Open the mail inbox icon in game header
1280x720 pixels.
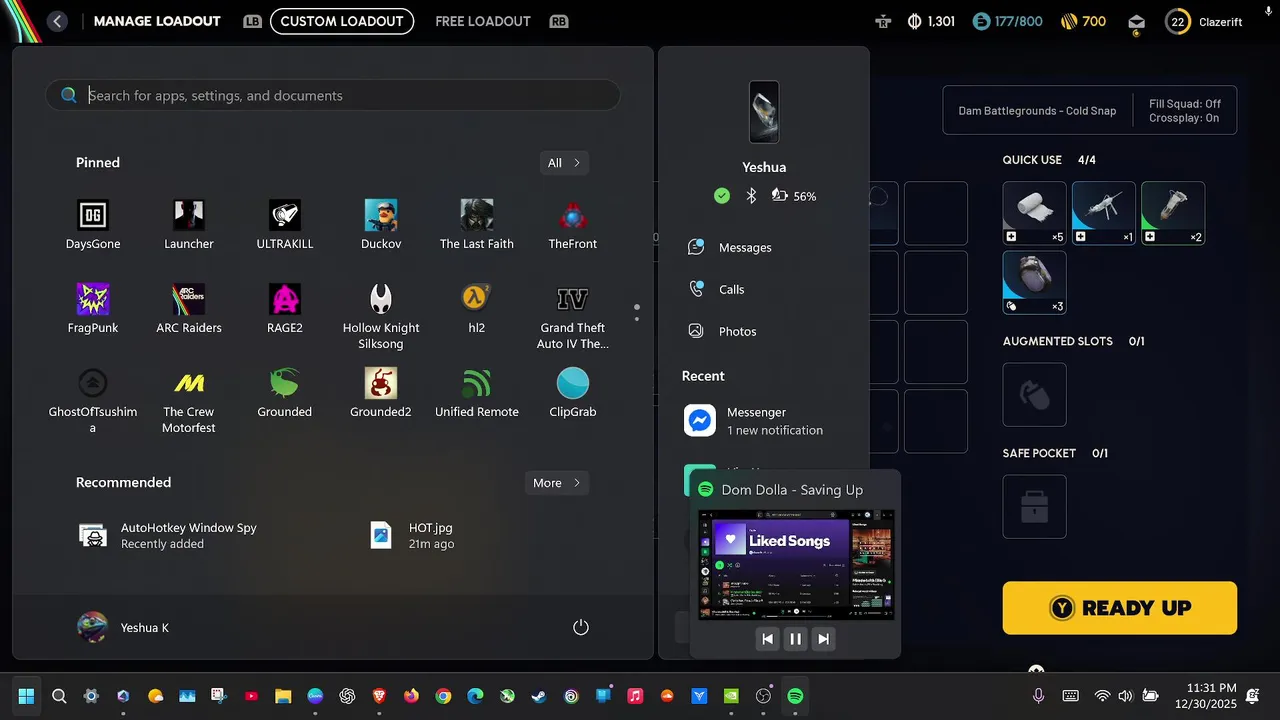1137,21
